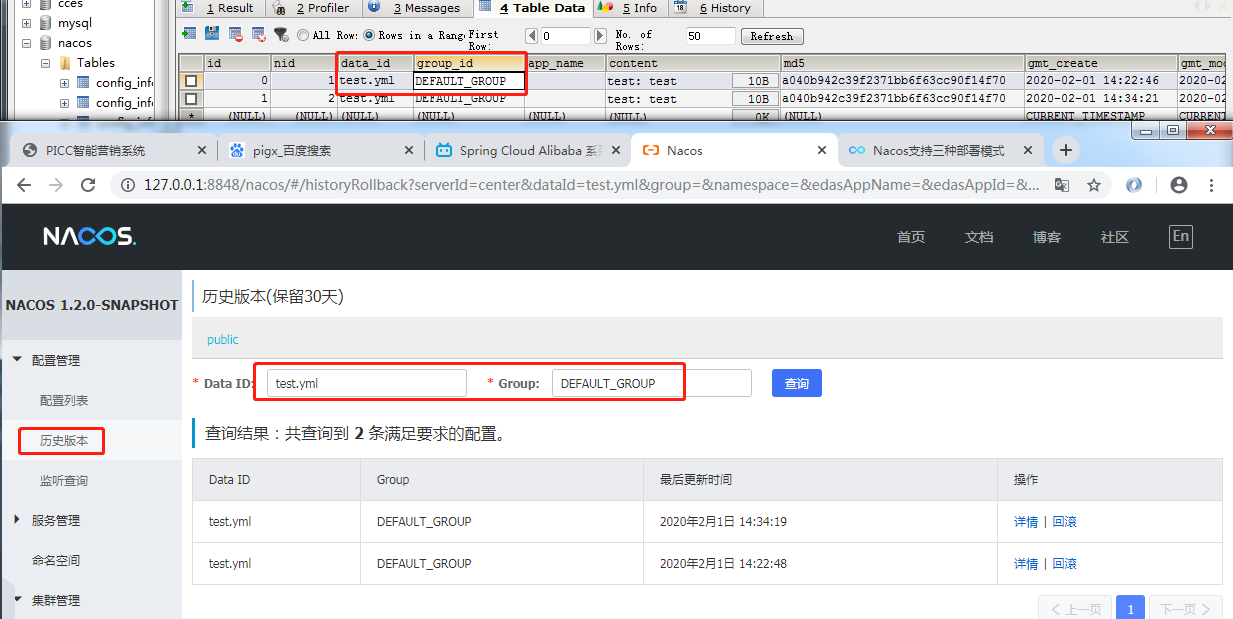Open 监听查询 in the sidebar
1233x619 pixels.
coord(64,480)
